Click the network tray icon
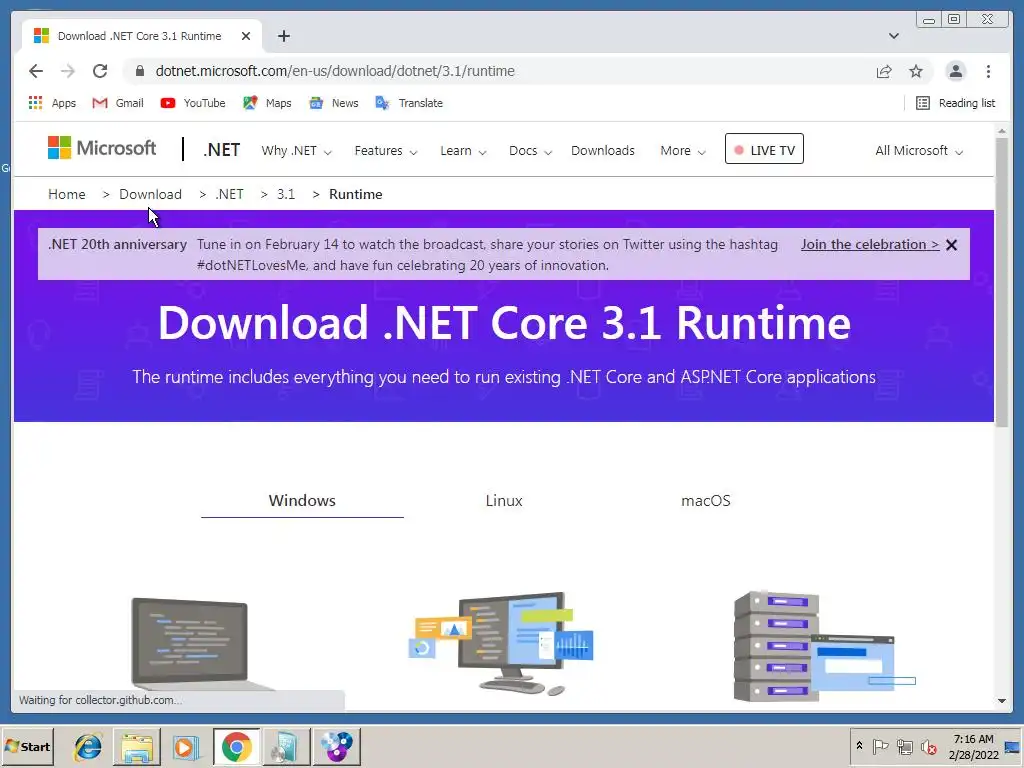The height and width of the screenshot is (768, 1024). coord(904,746)
